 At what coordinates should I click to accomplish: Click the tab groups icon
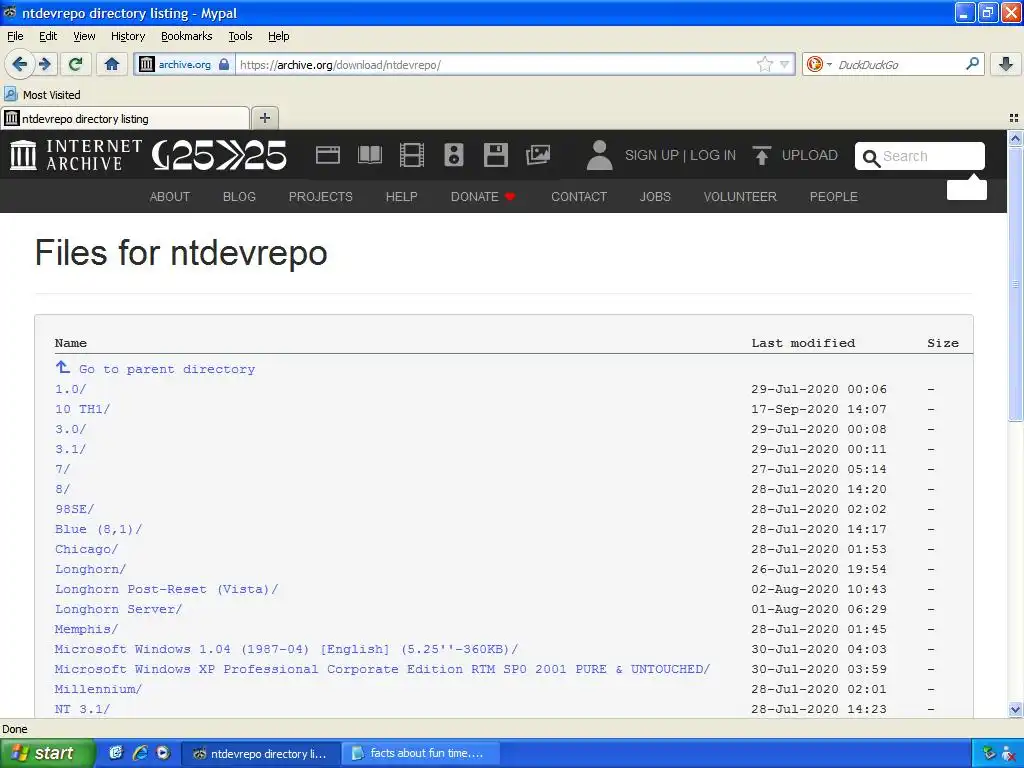(x=1014, y=118)
